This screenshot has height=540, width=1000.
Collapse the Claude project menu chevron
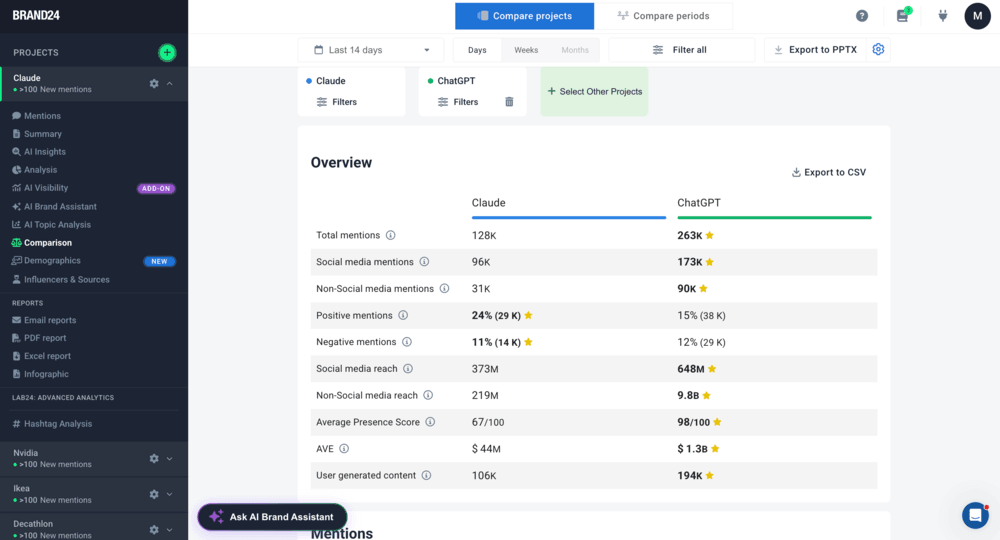170,84
